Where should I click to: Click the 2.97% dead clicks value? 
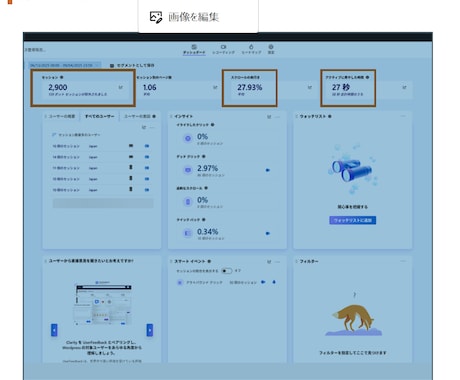click(207, 168)
